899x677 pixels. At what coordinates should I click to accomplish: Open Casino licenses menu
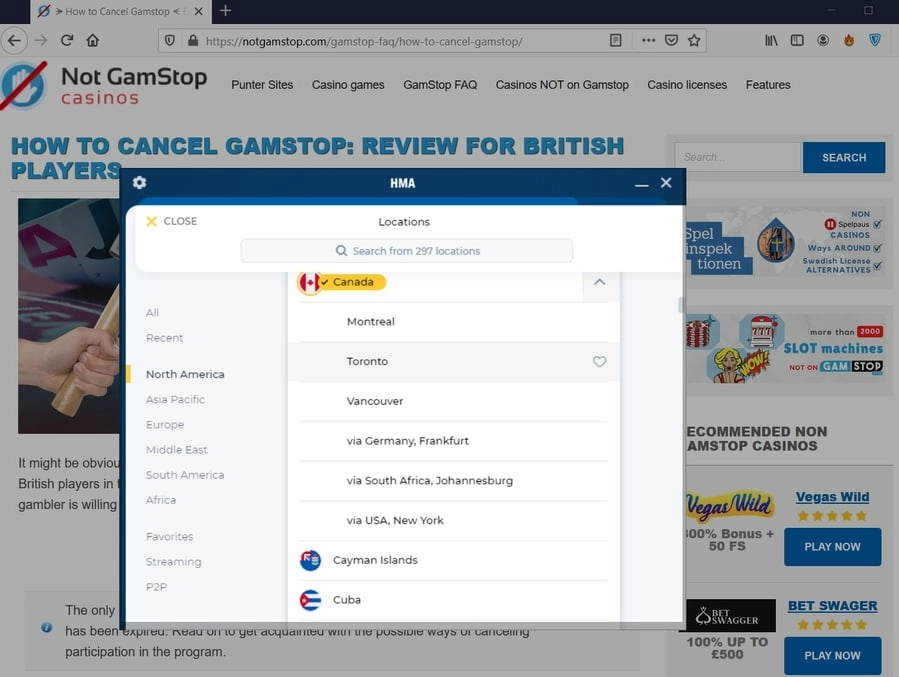pos(687,85)
